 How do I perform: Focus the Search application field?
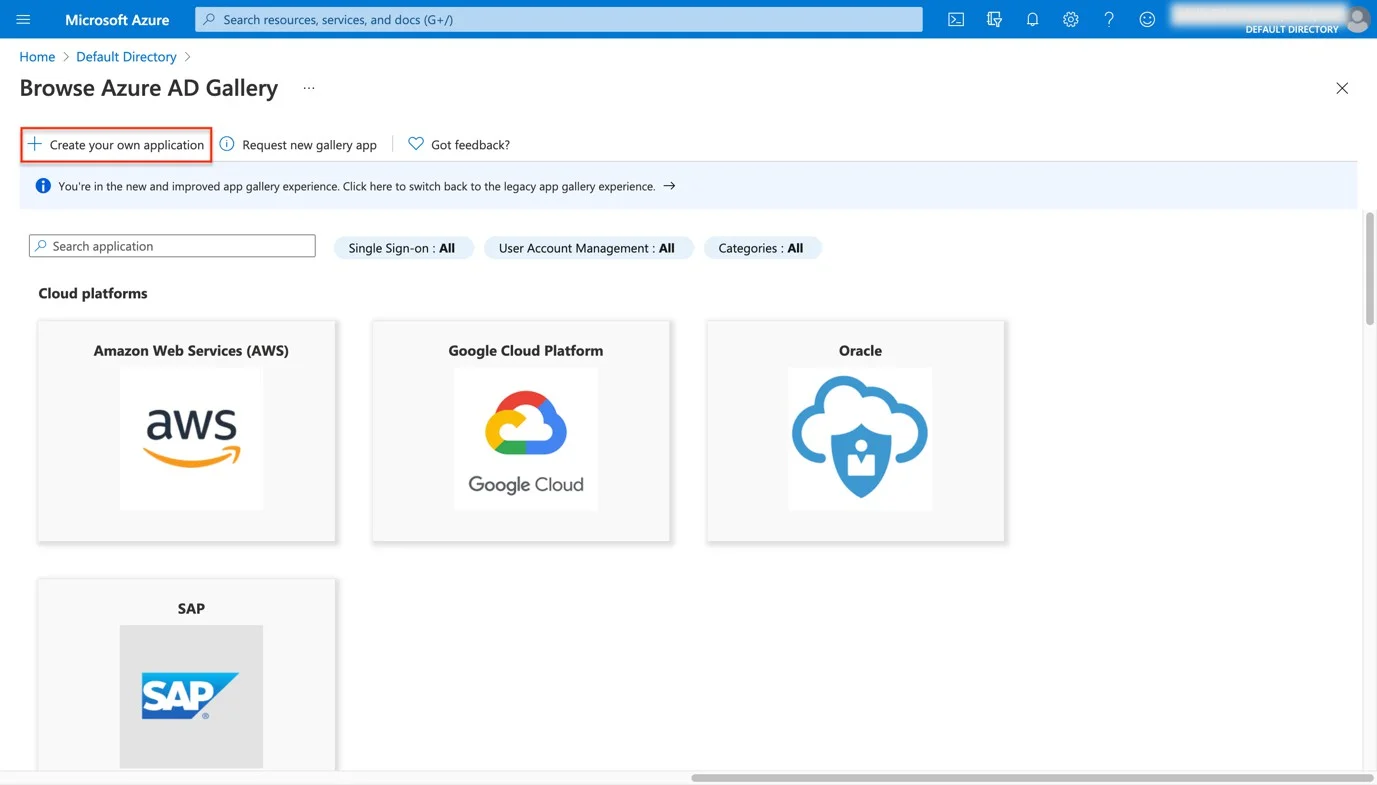pyautogui.click(x=172, y=246)
